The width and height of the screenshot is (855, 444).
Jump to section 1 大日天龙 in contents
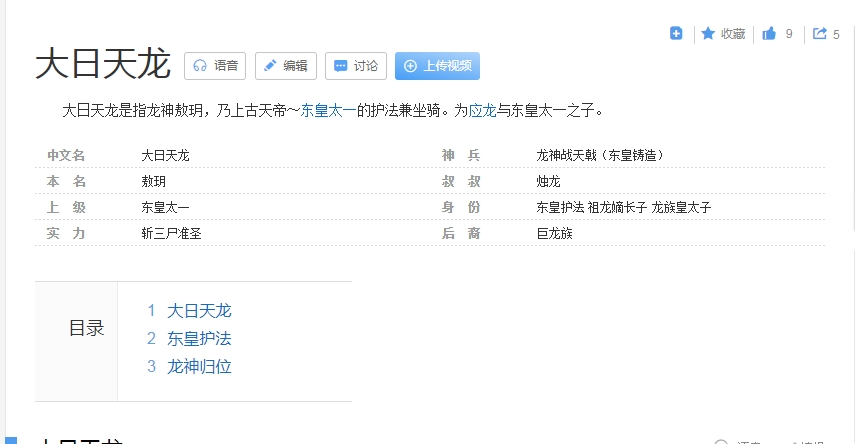(x=199, y=310)
